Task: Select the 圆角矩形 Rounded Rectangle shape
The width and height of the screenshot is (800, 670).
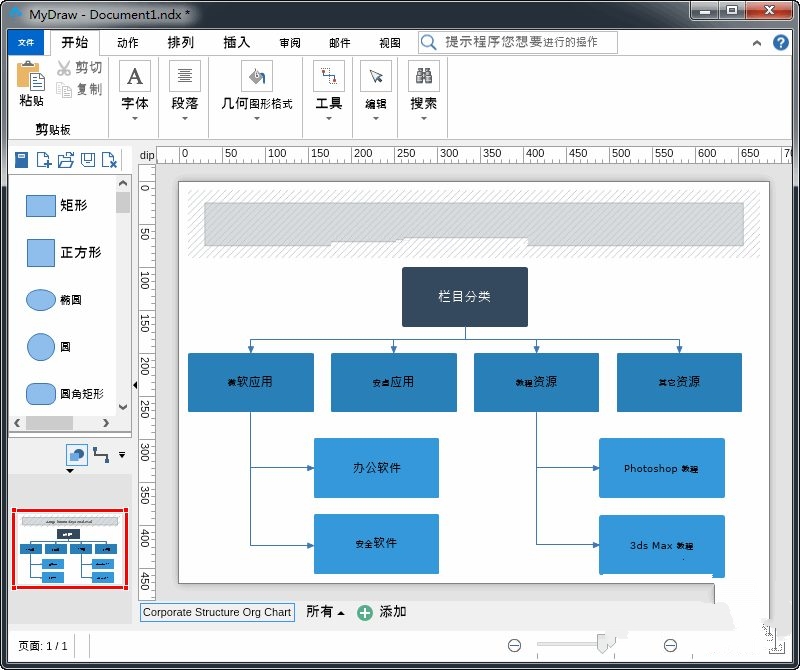Action: click(64, 394)
